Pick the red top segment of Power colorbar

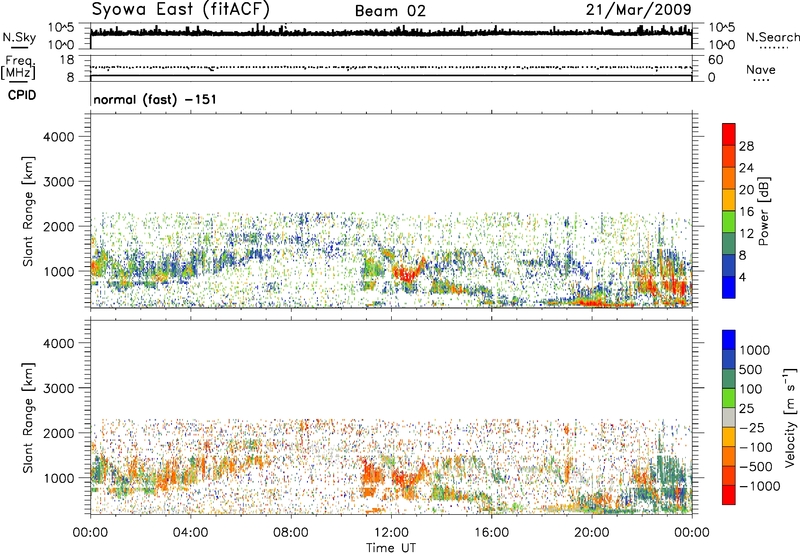coord(729,134)
